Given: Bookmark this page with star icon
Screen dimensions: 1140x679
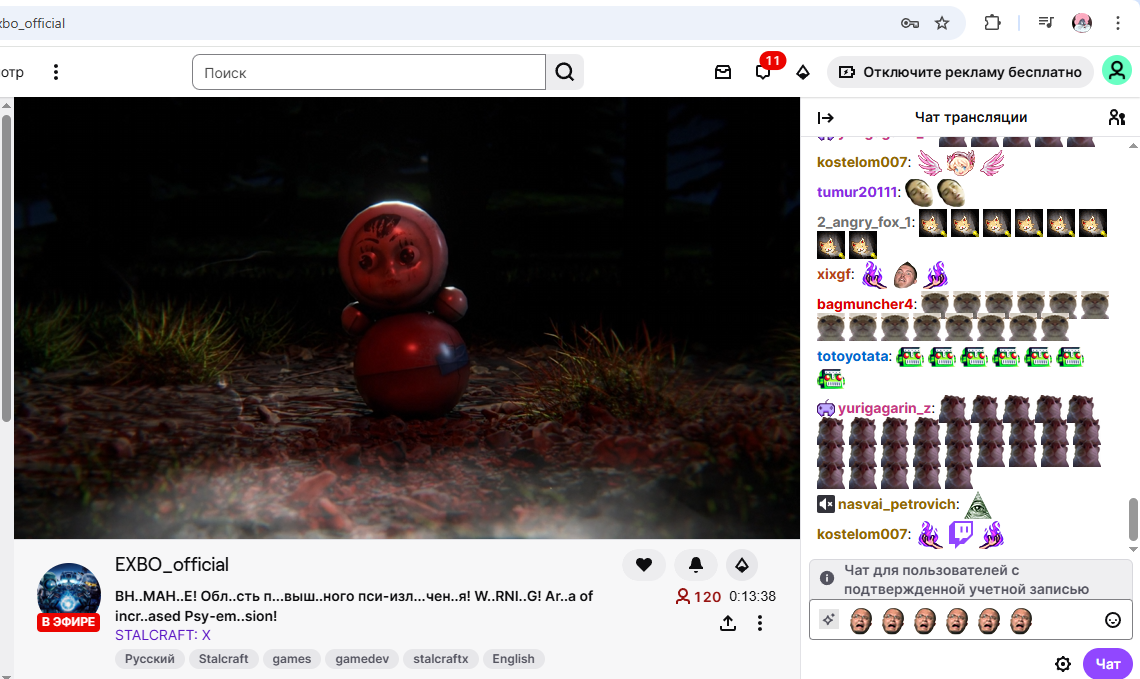Looking at the screenshot, I should [941, 23].
